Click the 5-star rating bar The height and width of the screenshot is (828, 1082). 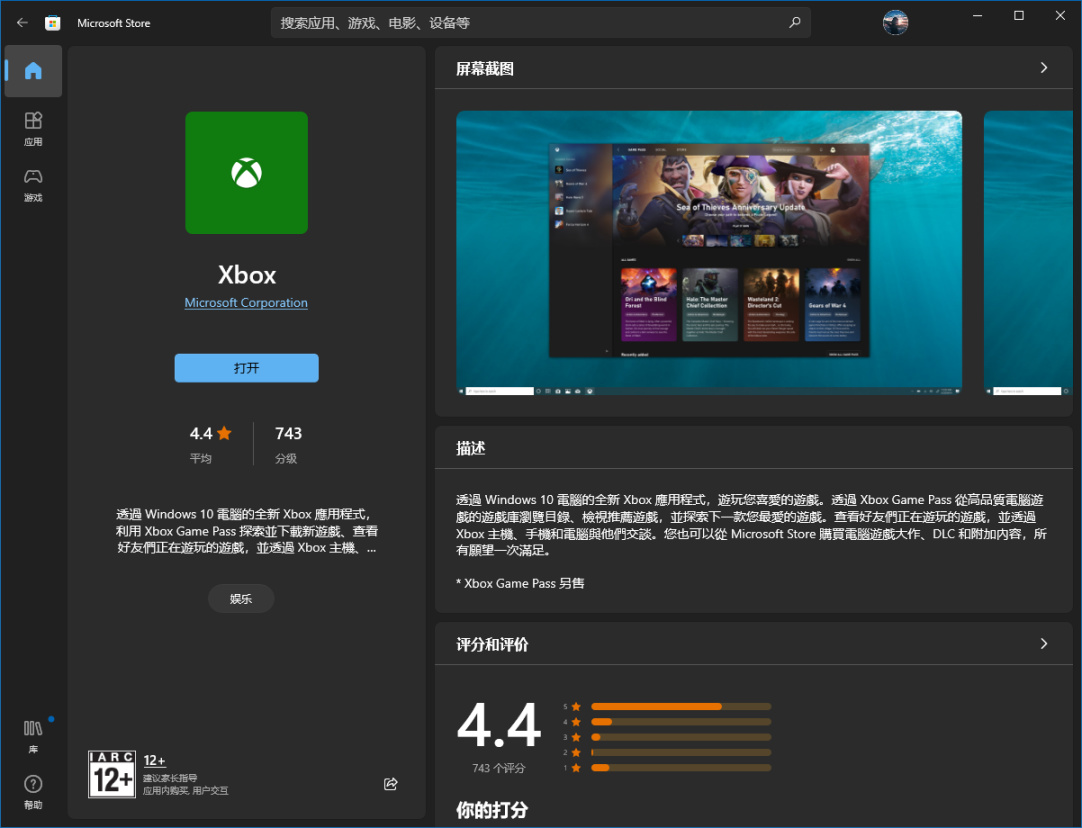(x=680, y=707)
